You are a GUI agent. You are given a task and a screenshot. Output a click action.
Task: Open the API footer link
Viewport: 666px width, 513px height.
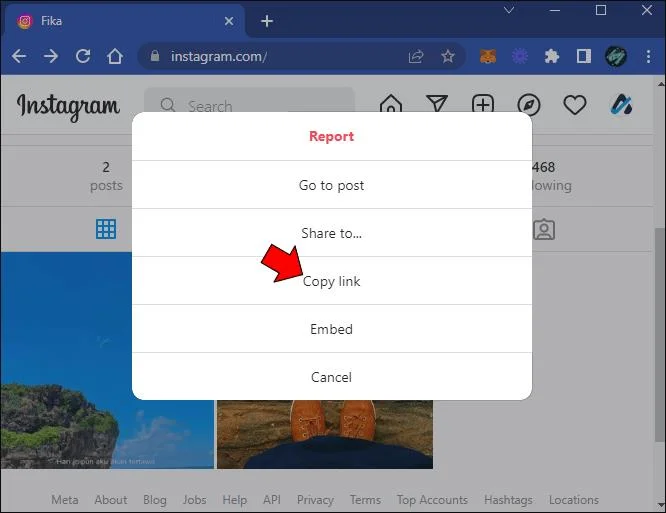click(x=272, y=499)
